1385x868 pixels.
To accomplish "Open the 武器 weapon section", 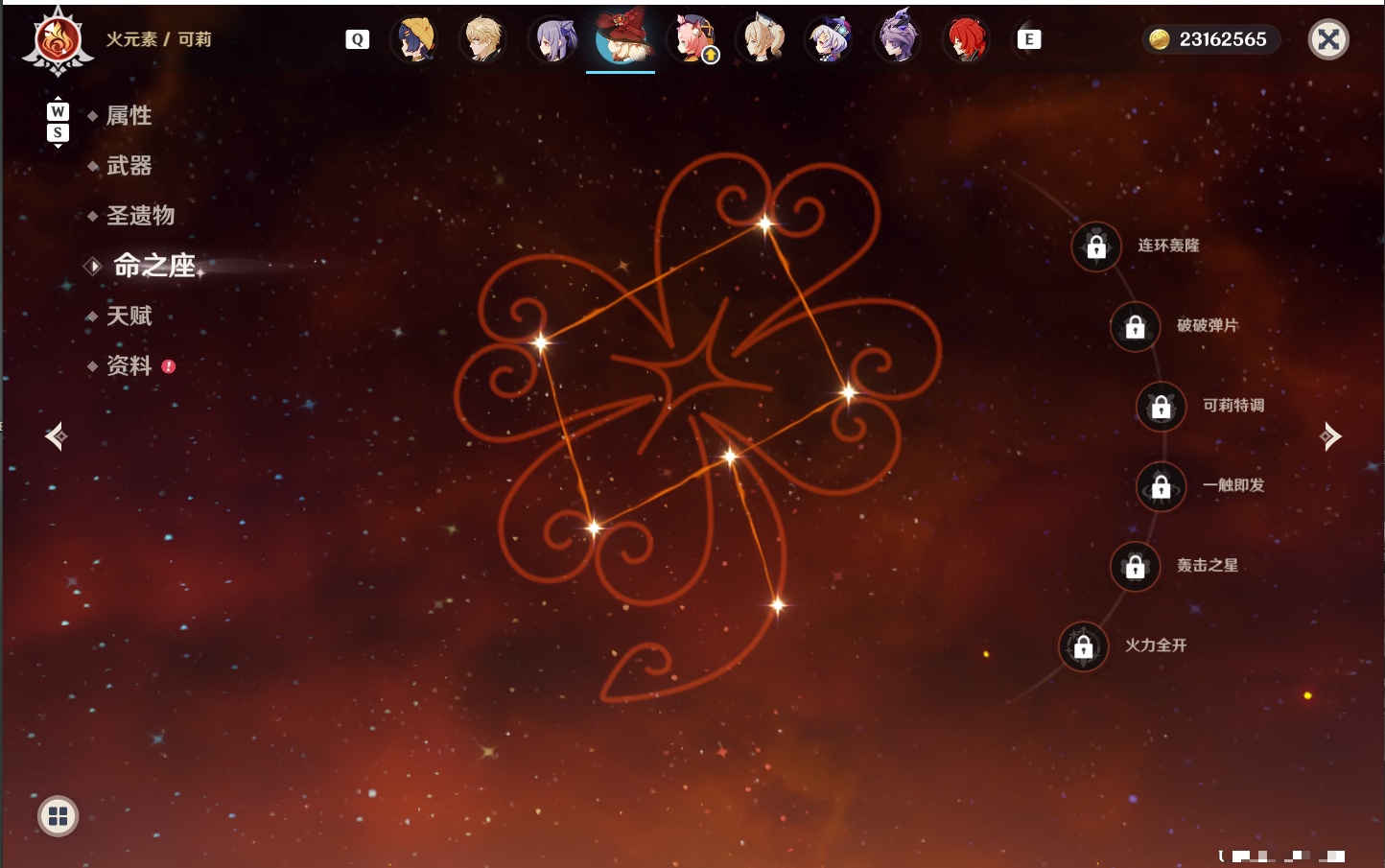I will (x=129, y=166).
